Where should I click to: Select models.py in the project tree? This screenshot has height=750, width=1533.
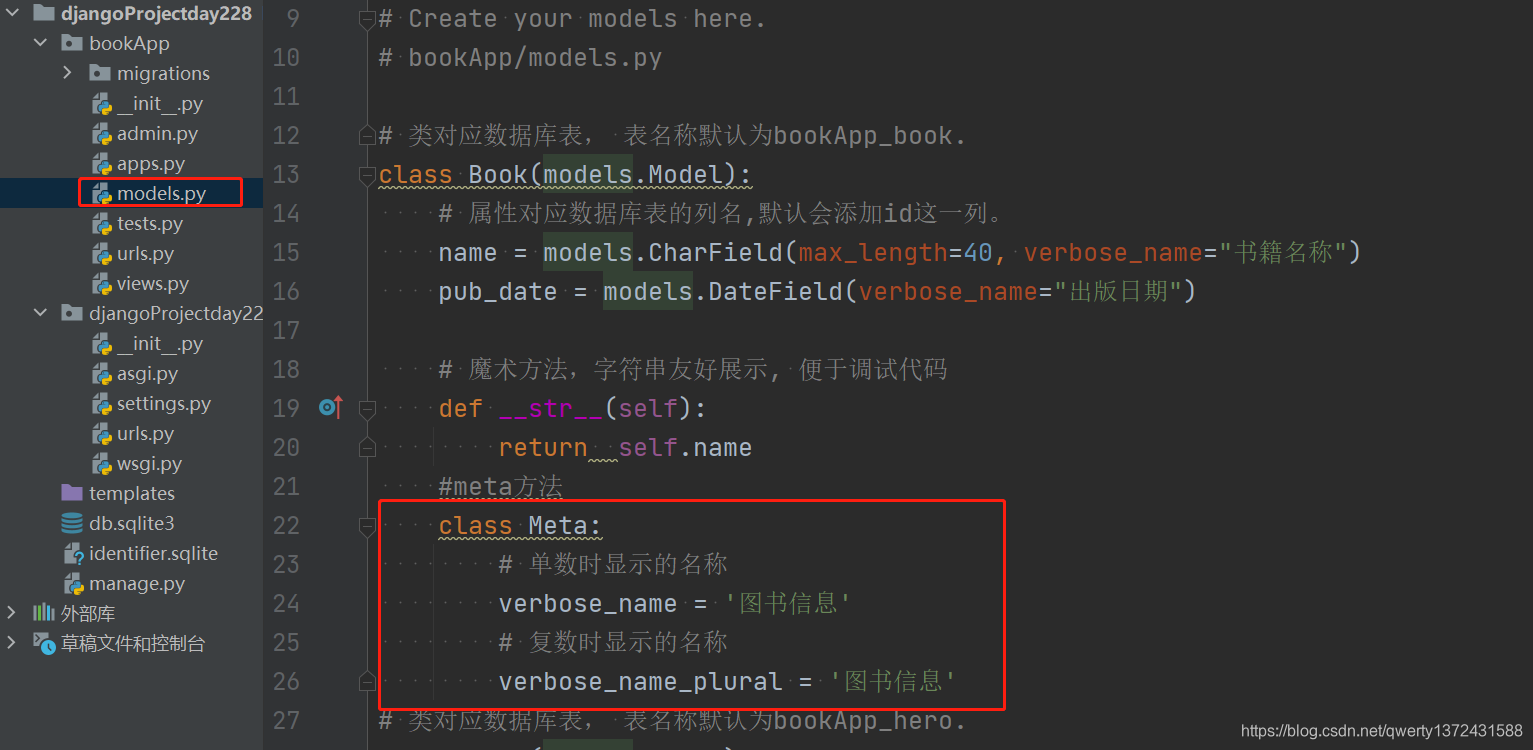161,193
